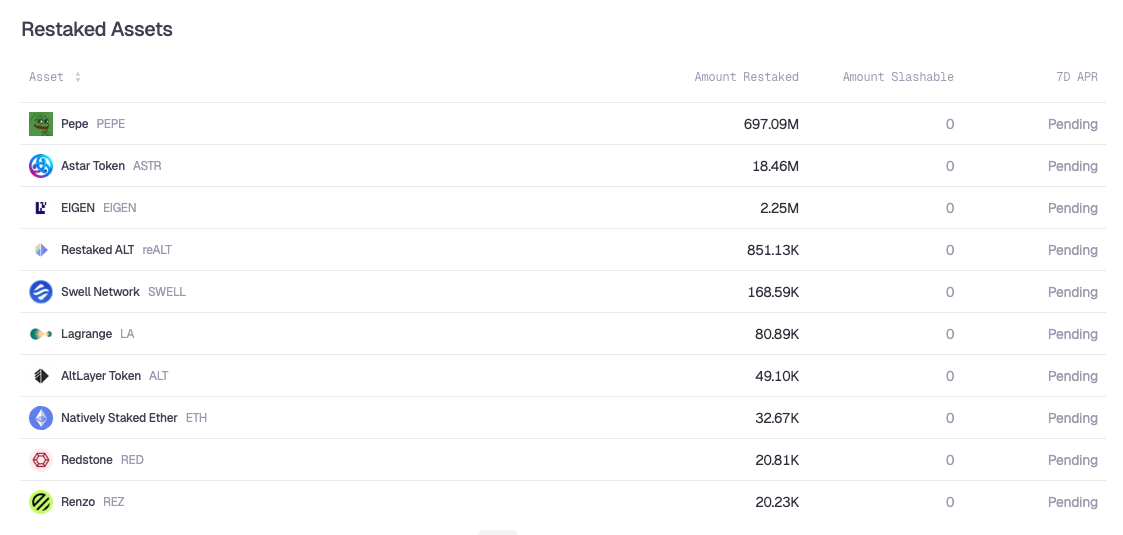Click the EIGEN token logo
The image size is (1123, 535).
point(41,208)
